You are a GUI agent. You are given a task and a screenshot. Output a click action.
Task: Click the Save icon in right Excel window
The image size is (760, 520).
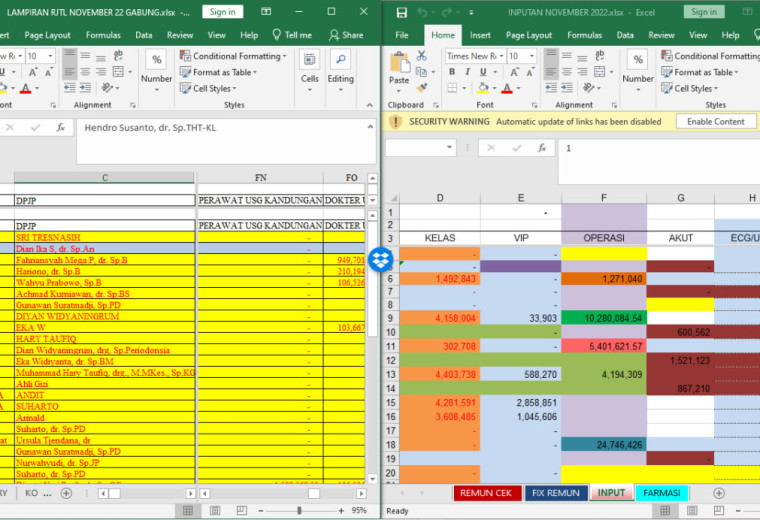pos(401,13)
